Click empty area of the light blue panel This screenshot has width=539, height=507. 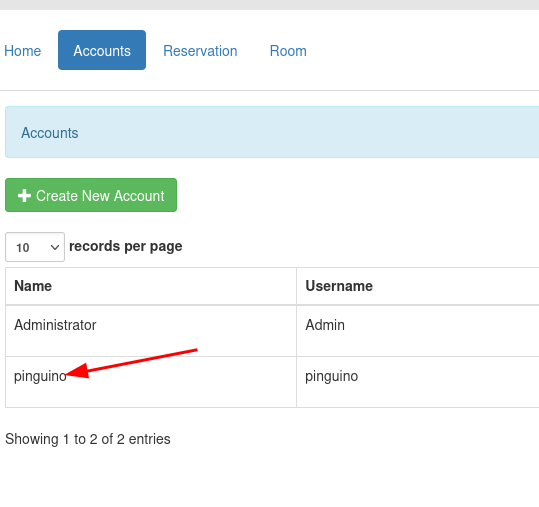pos(309,132)
